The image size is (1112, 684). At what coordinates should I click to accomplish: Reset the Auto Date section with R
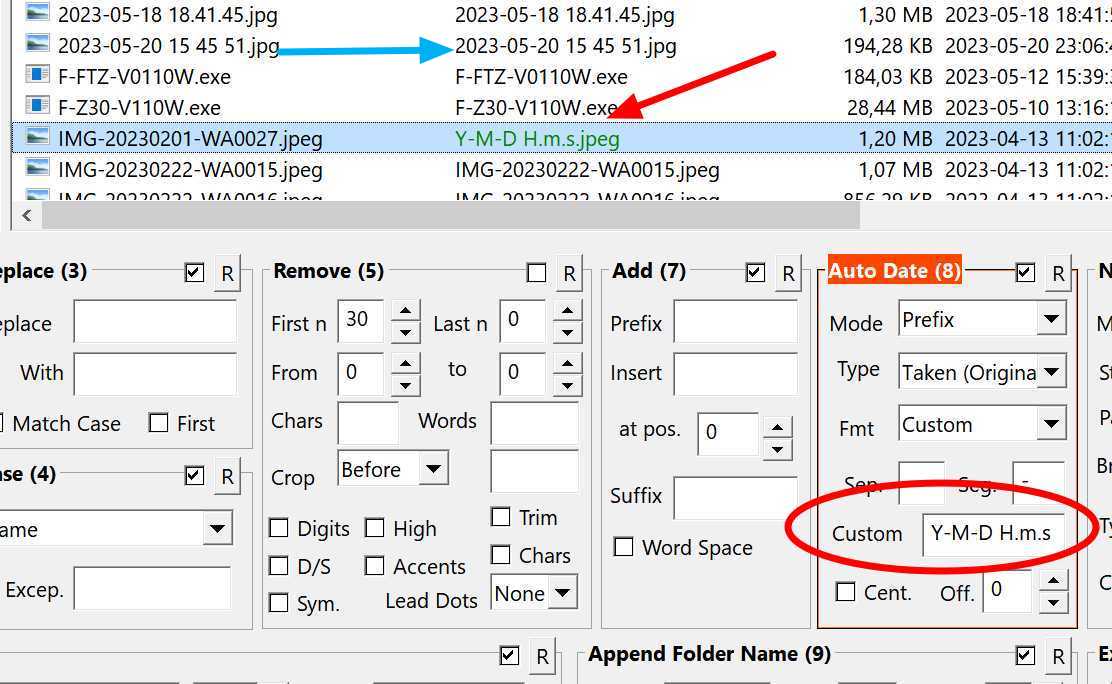pos(1058,273)
